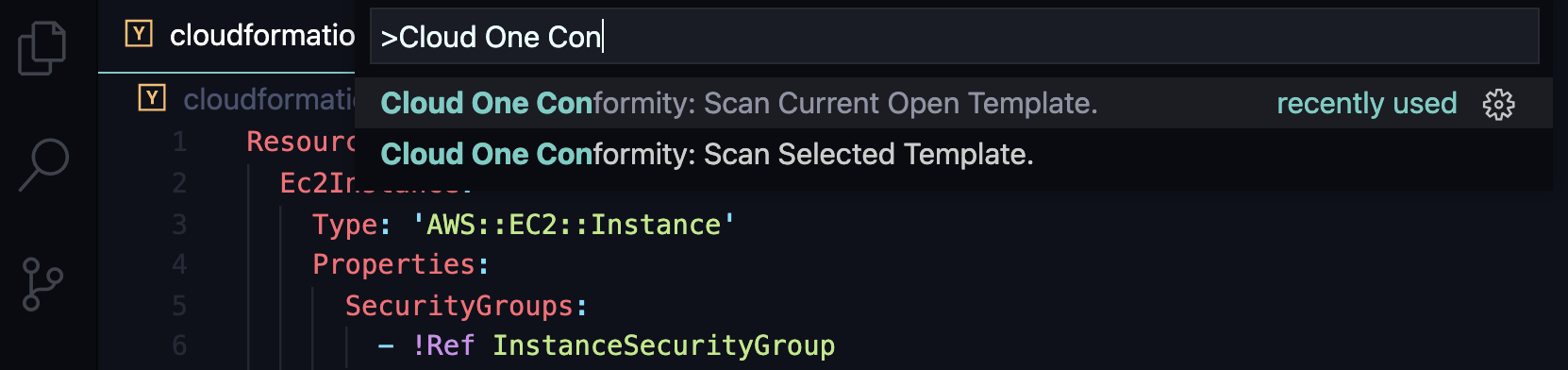This screenshot has width=1568, height=370.
Task: Click the gear icon to configure keybinding
Action: click(x=1498, y=104)
